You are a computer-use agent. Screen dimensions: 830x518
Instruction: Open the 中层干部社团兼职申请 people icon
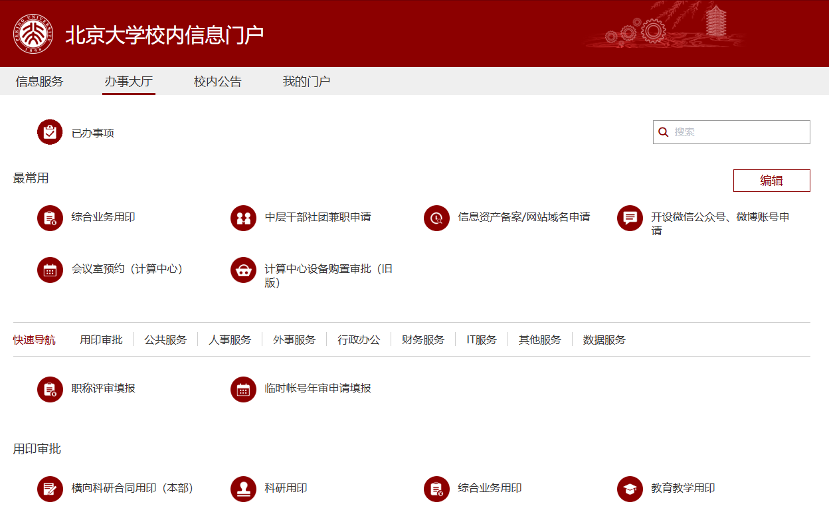[243, 217]
